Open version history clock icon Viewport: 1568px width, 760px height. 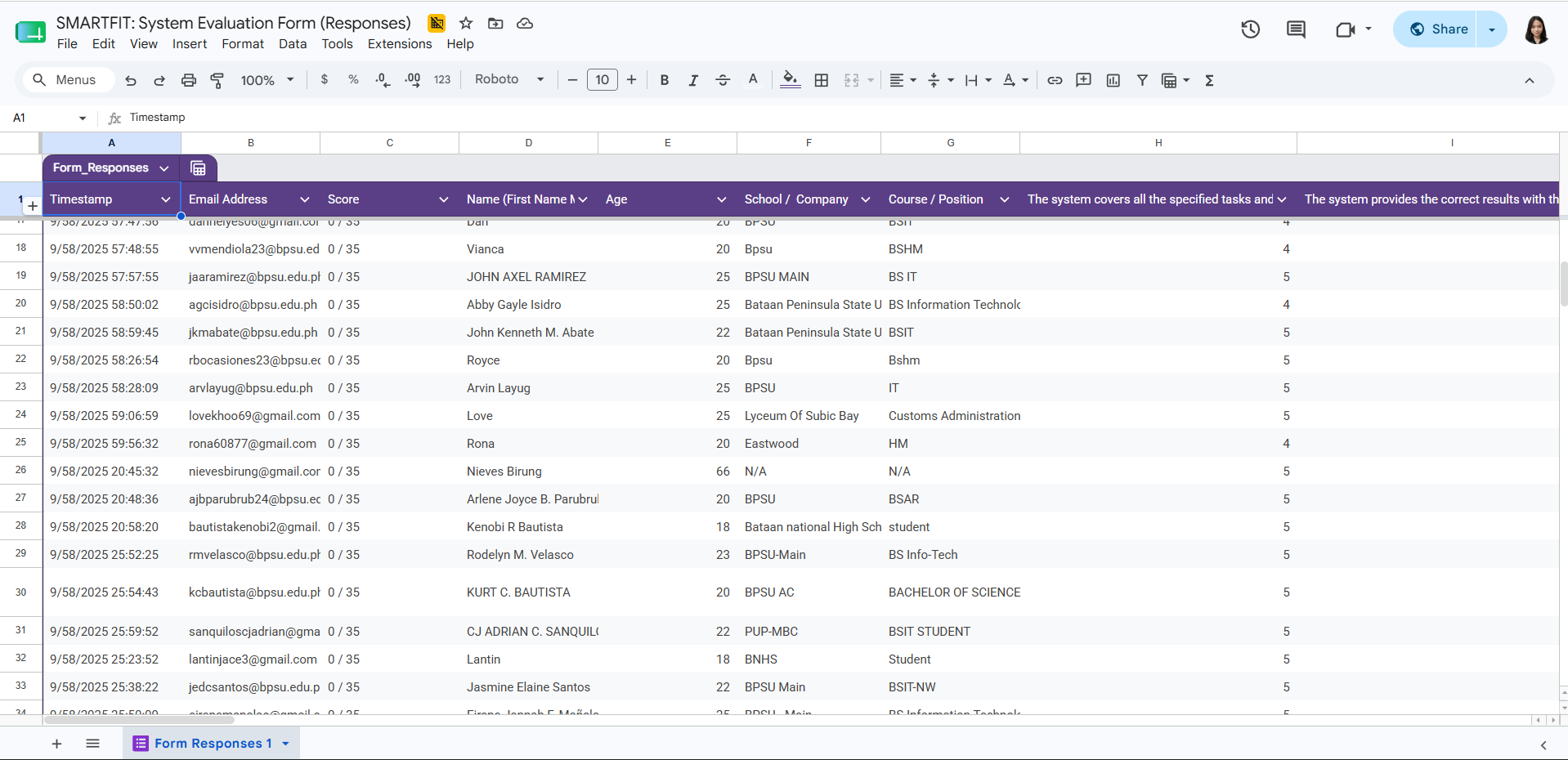(1250, 29)
